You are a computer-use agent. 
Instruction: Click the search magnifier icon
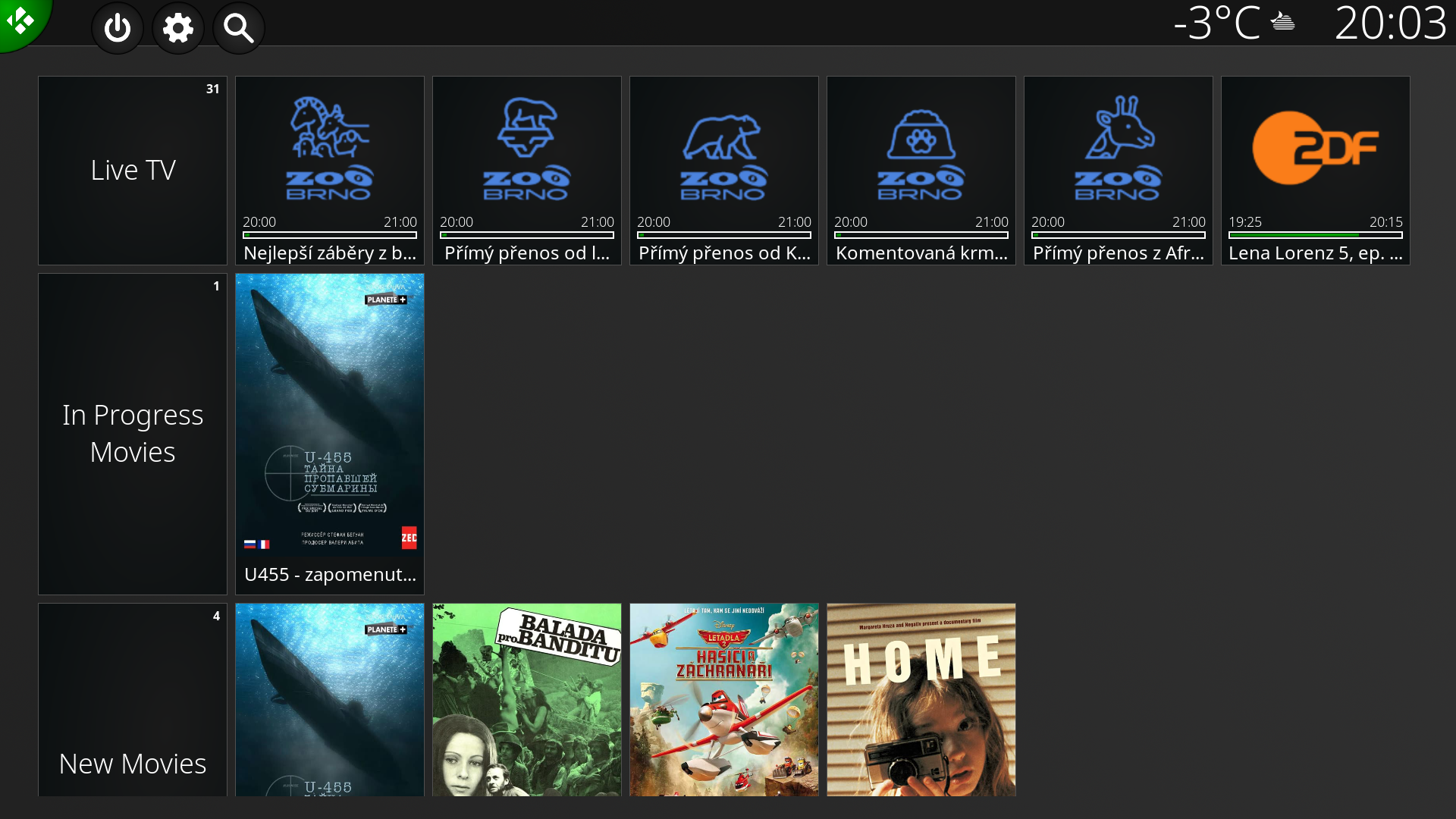239,29
